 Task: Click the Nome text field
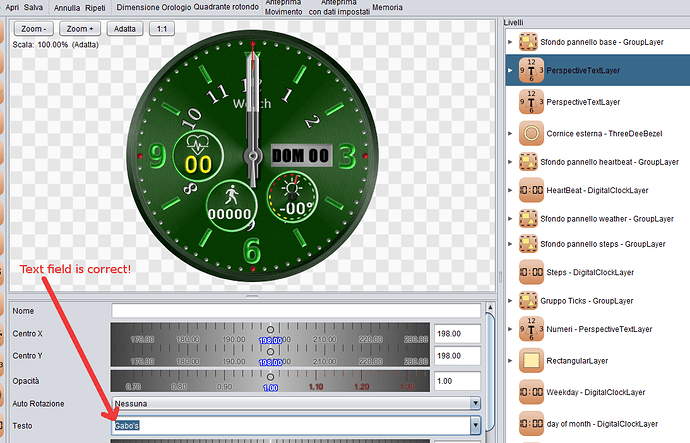[296, 311]
